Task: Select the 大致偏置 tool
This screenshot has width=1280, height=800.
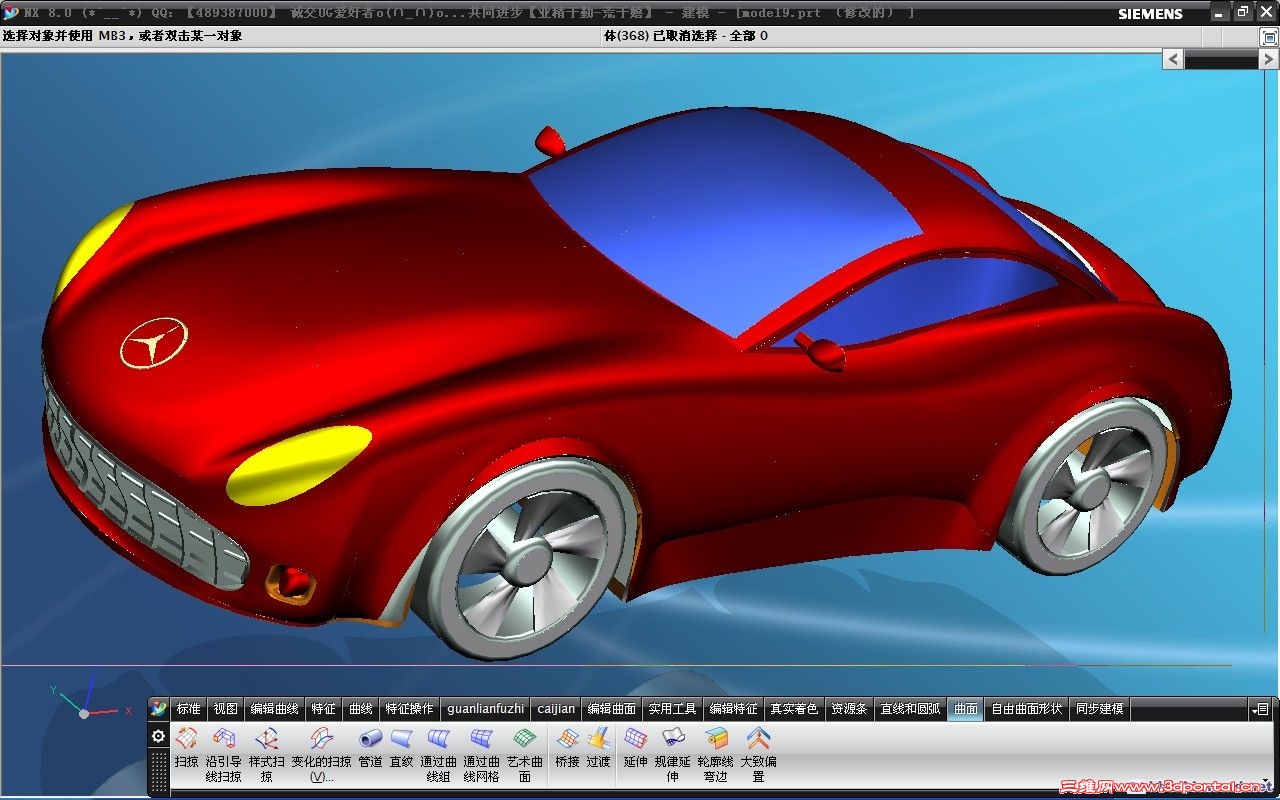Action: click(x=758, y=753)
